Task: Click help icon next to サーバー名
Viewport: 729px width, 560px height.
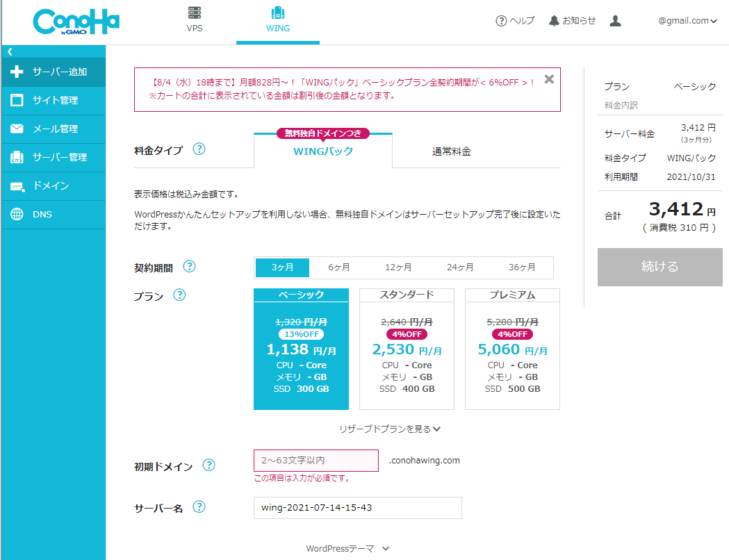Action: 199,507
